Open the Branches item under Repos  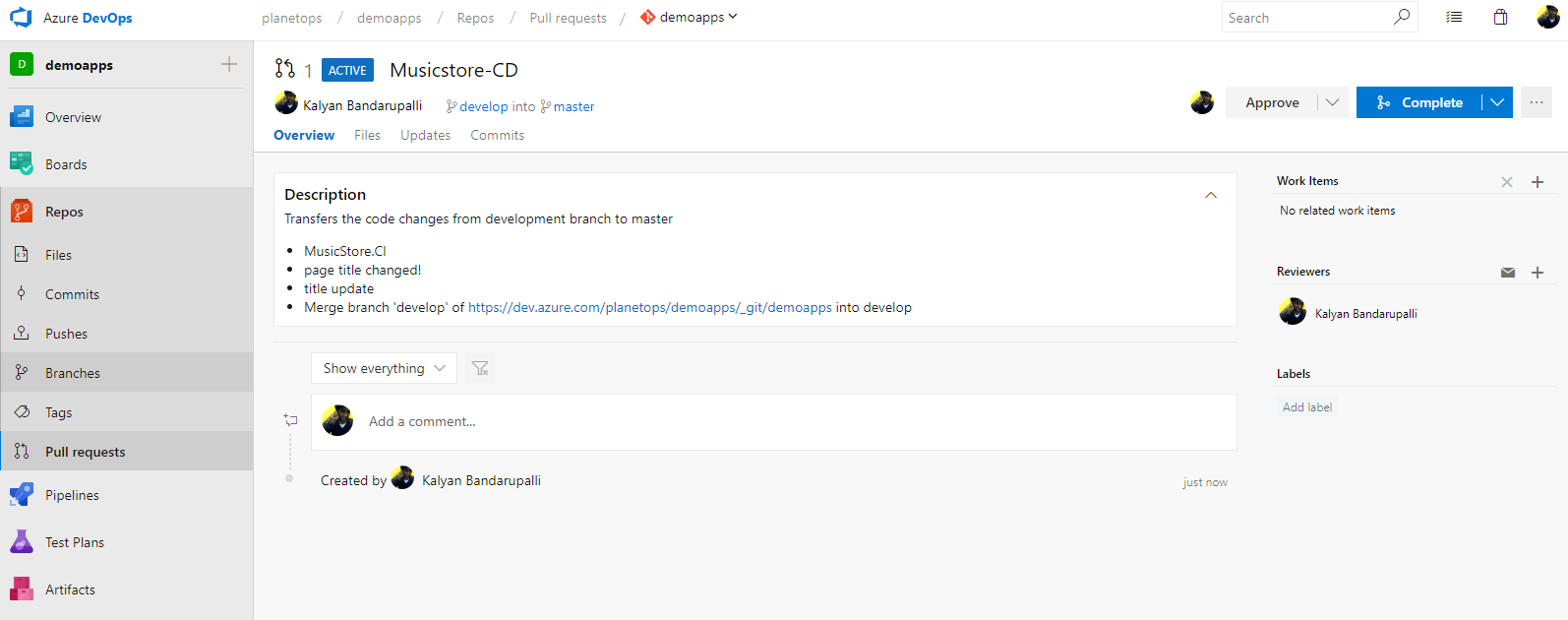[126, 373]
